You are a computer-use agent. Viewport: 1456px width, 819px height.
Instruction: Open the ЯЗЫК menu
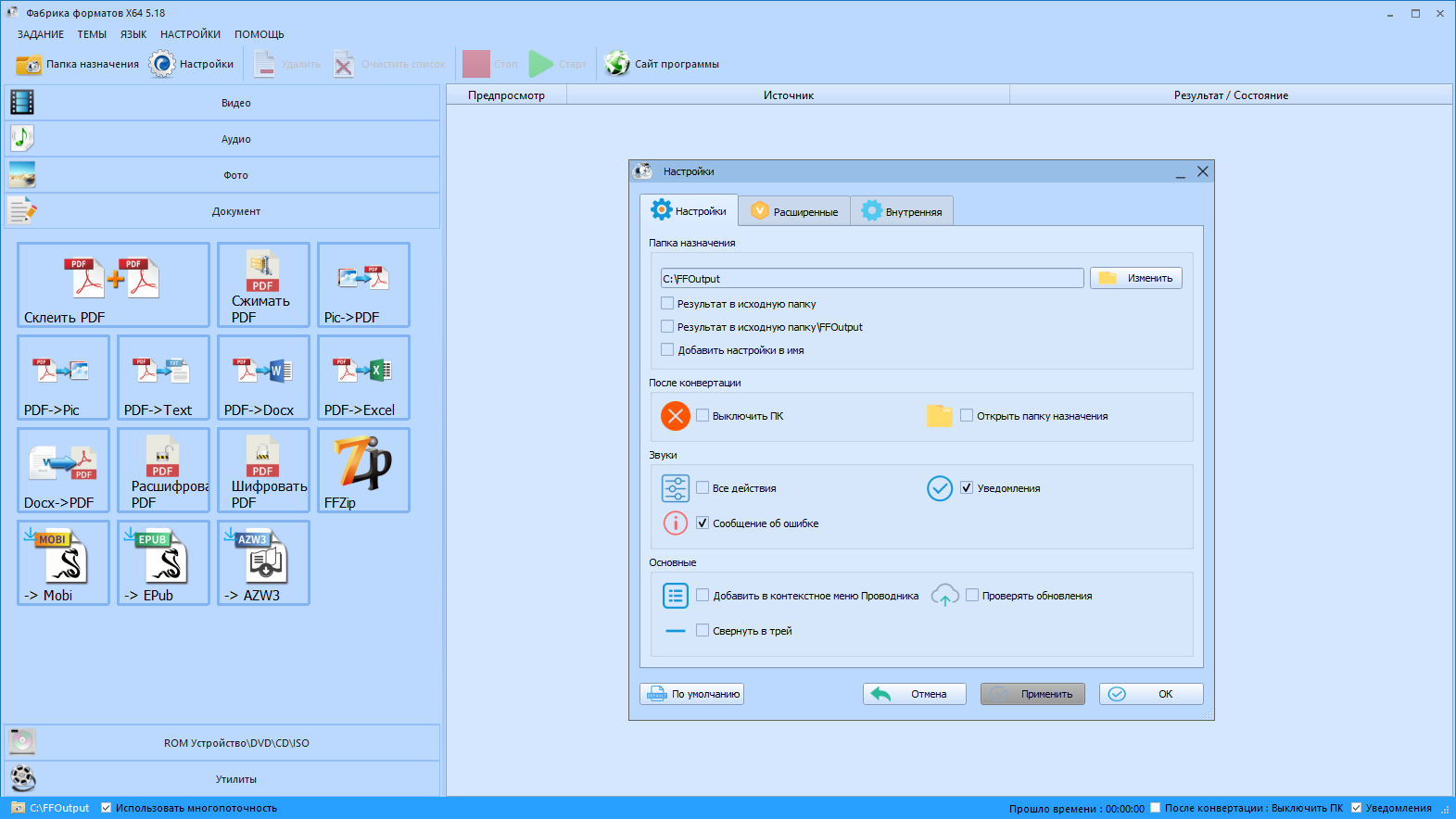point(133,34)
